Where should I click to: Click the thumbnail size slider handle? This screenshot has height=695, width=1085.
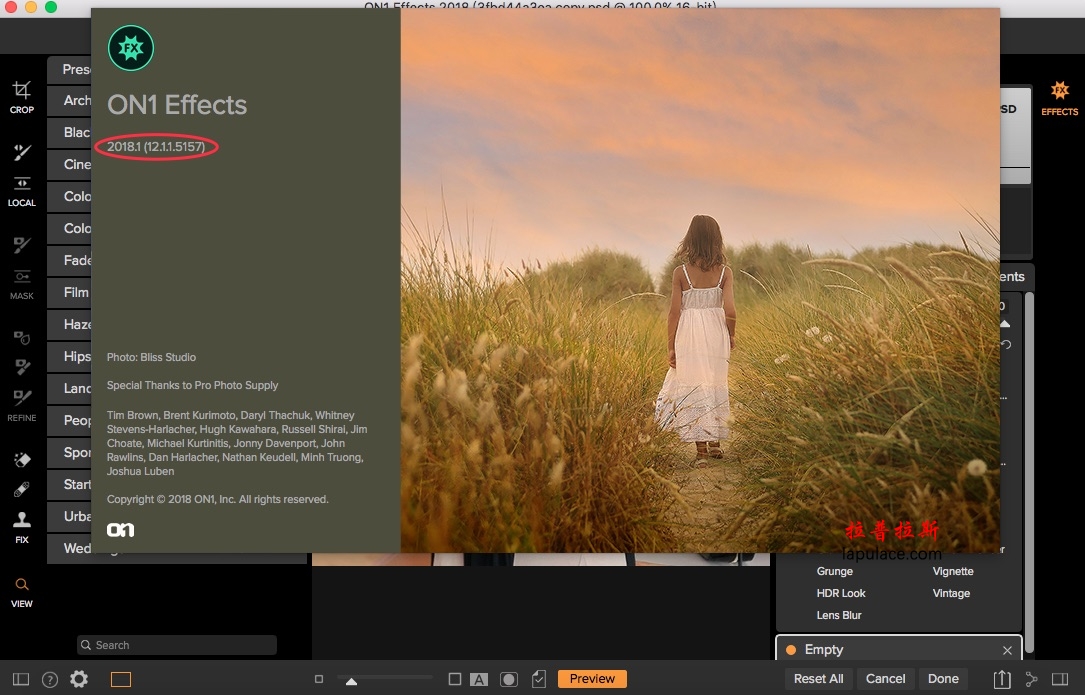[352, 681]
